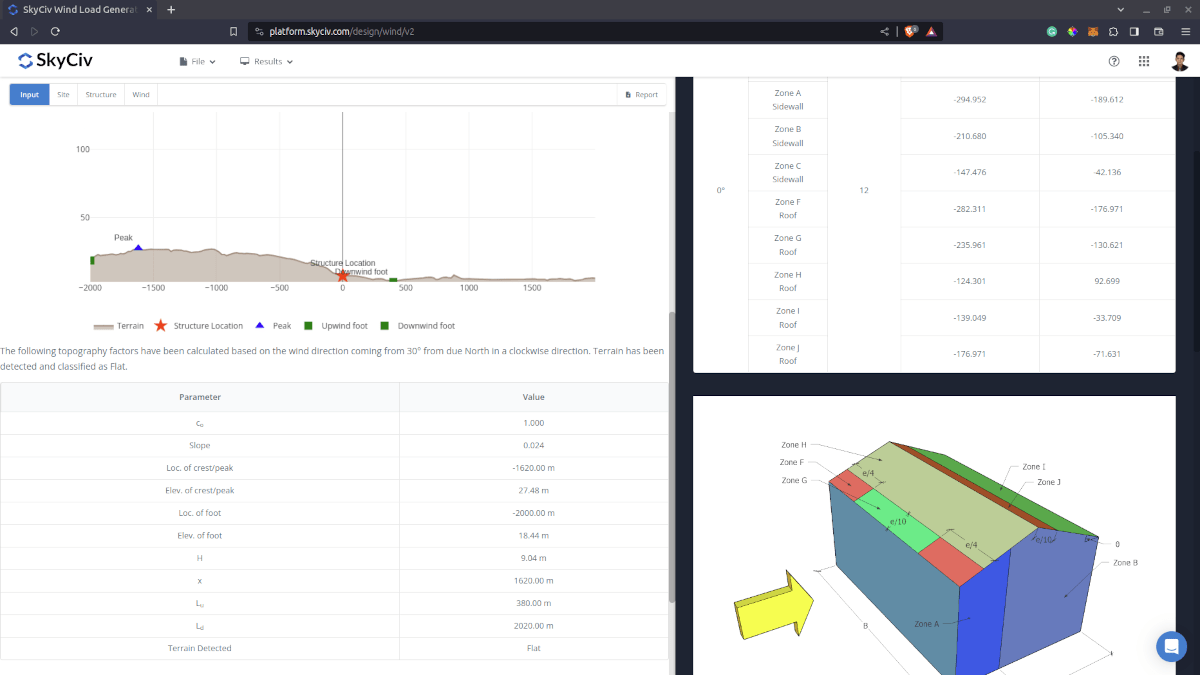
Task: Open the Grammarly extension icon
Action: [1051, 31]
